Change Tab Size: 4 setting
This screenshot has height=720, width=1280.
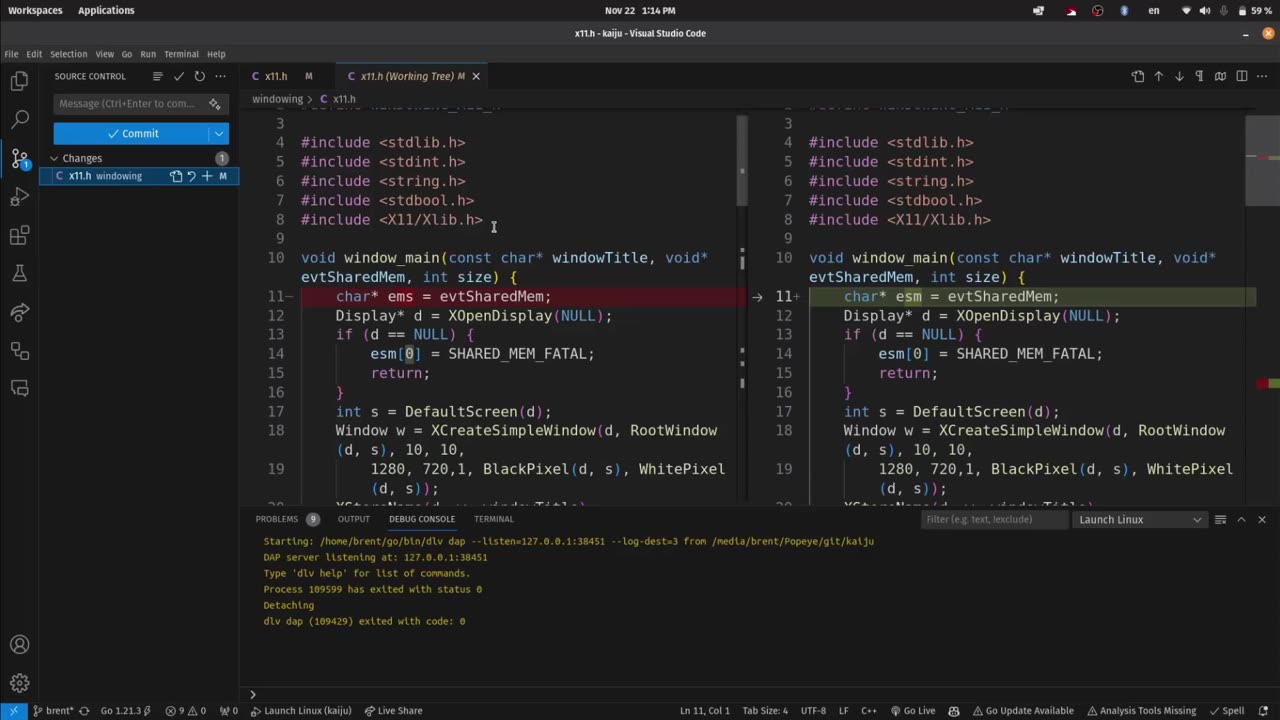point(765,711)
